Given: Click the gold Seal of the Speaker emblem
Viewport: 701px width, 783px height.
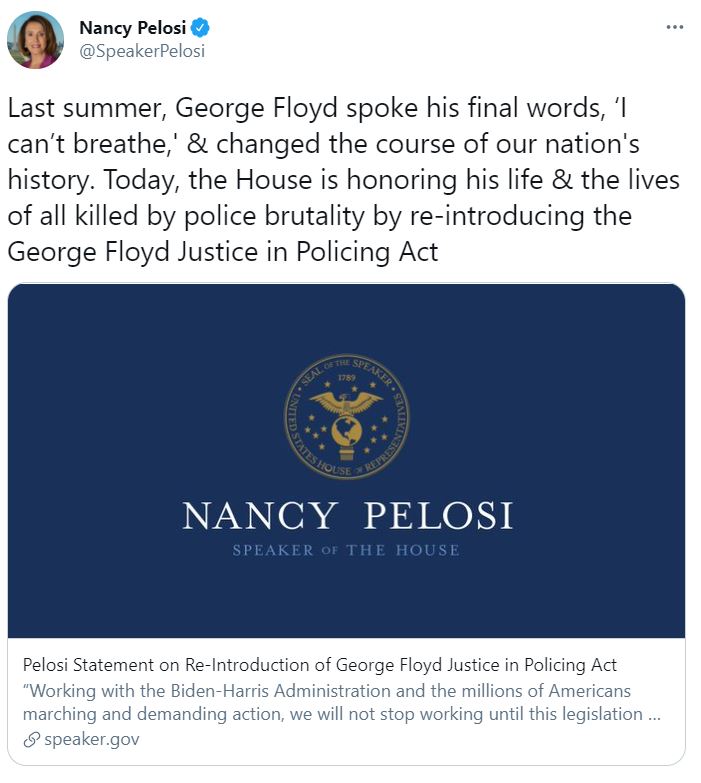Looking at the screenshot, I should point(346,416).
